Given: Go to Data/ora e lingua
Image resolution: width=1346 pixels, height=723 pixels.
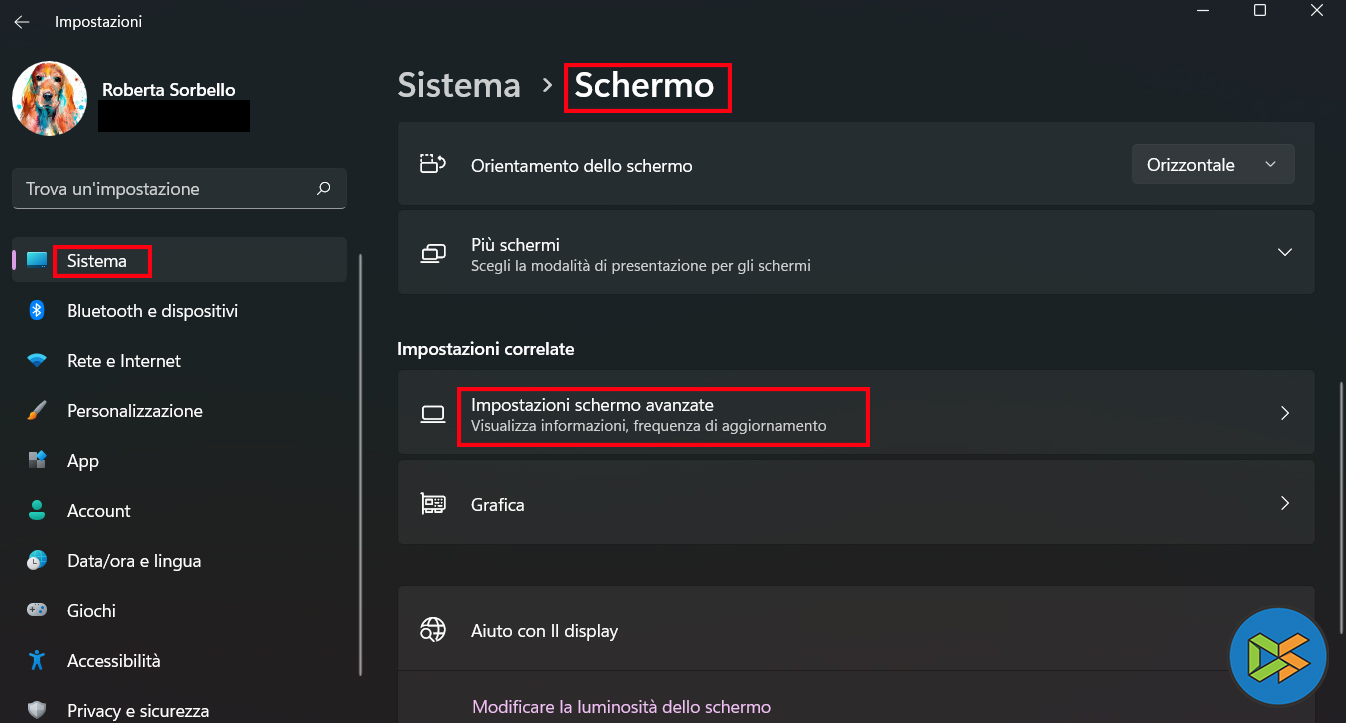Looking at the screenshot, I should click(x=134, y=561).
